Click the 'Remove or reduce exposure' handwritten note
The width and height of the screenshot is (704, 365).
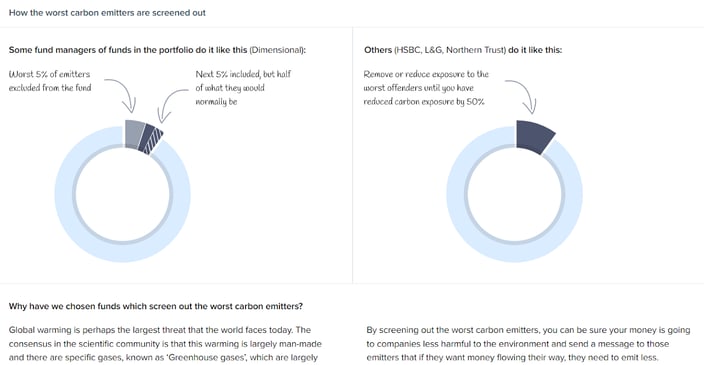426,88
